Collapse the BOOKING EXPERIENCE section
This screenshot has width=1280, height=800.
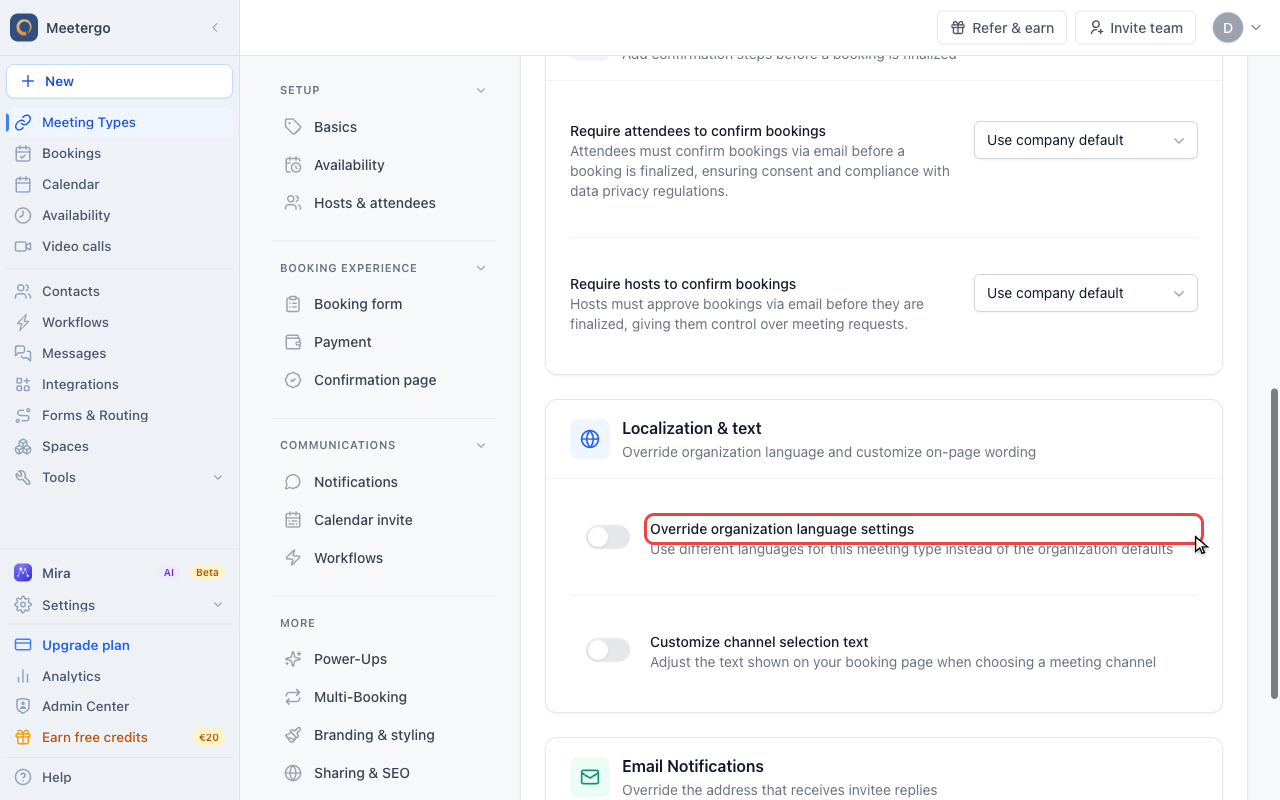(x=481, y=268)
